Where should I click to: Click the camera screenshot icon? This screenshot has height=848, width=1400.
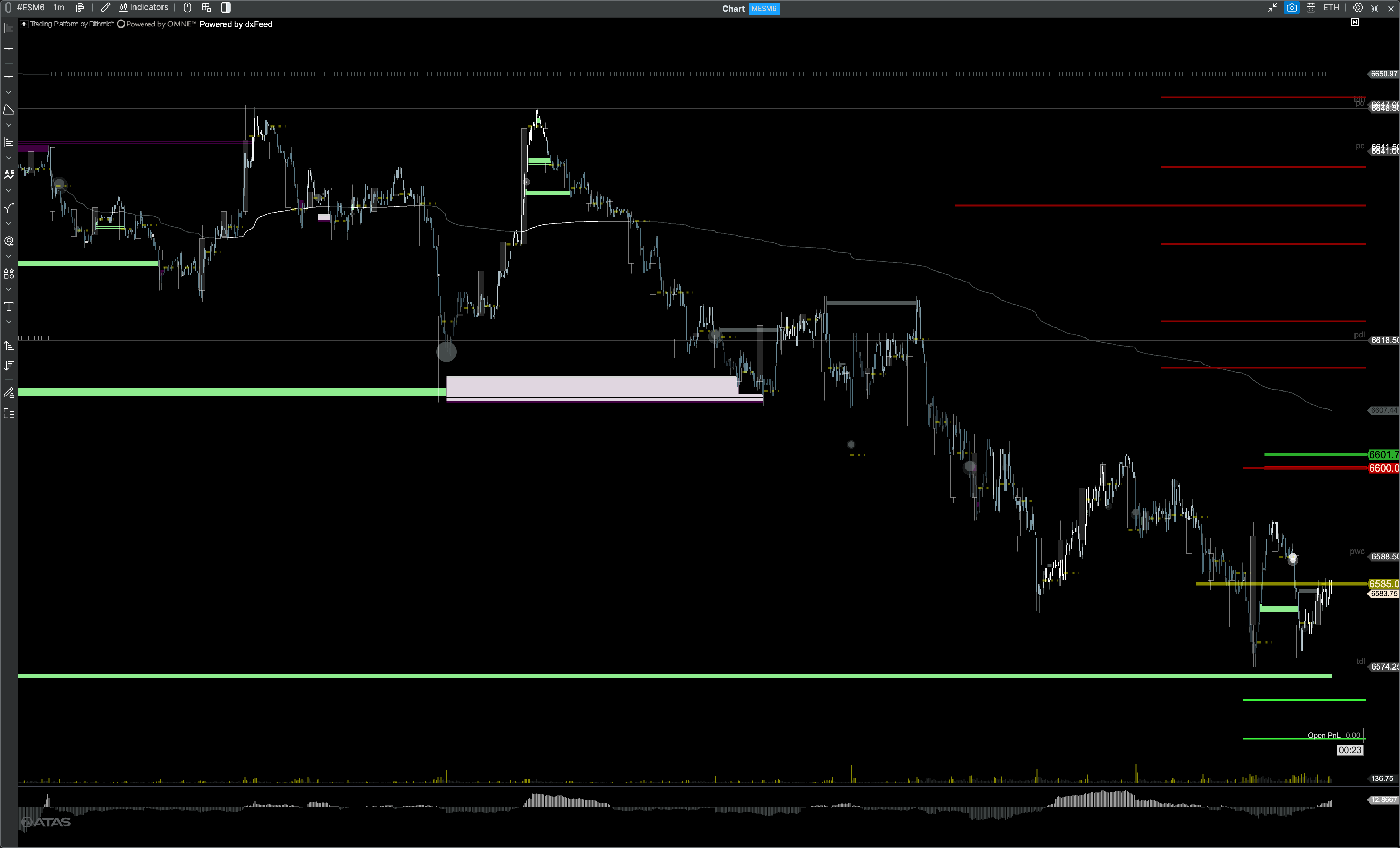coord(1292,8)
